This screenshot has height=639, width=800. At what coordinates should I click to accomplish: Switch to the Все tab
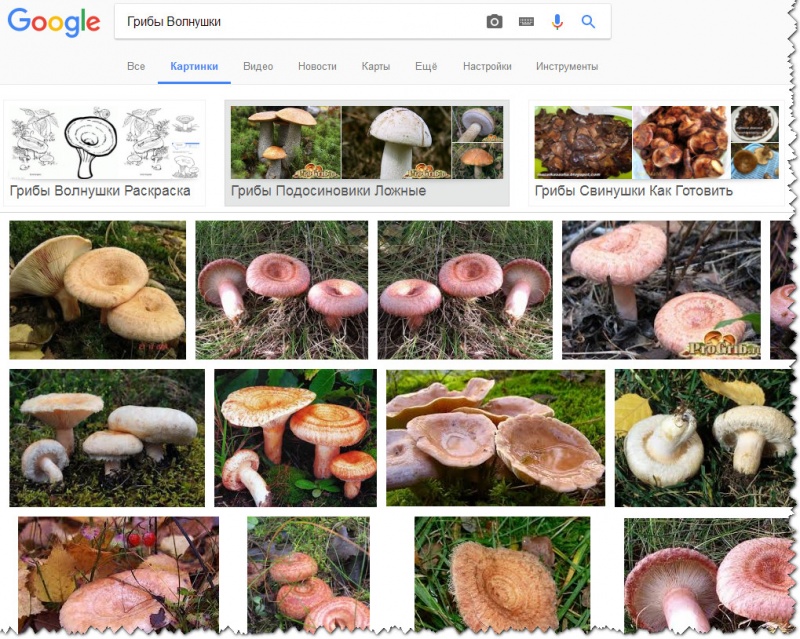tap(136, 66)
